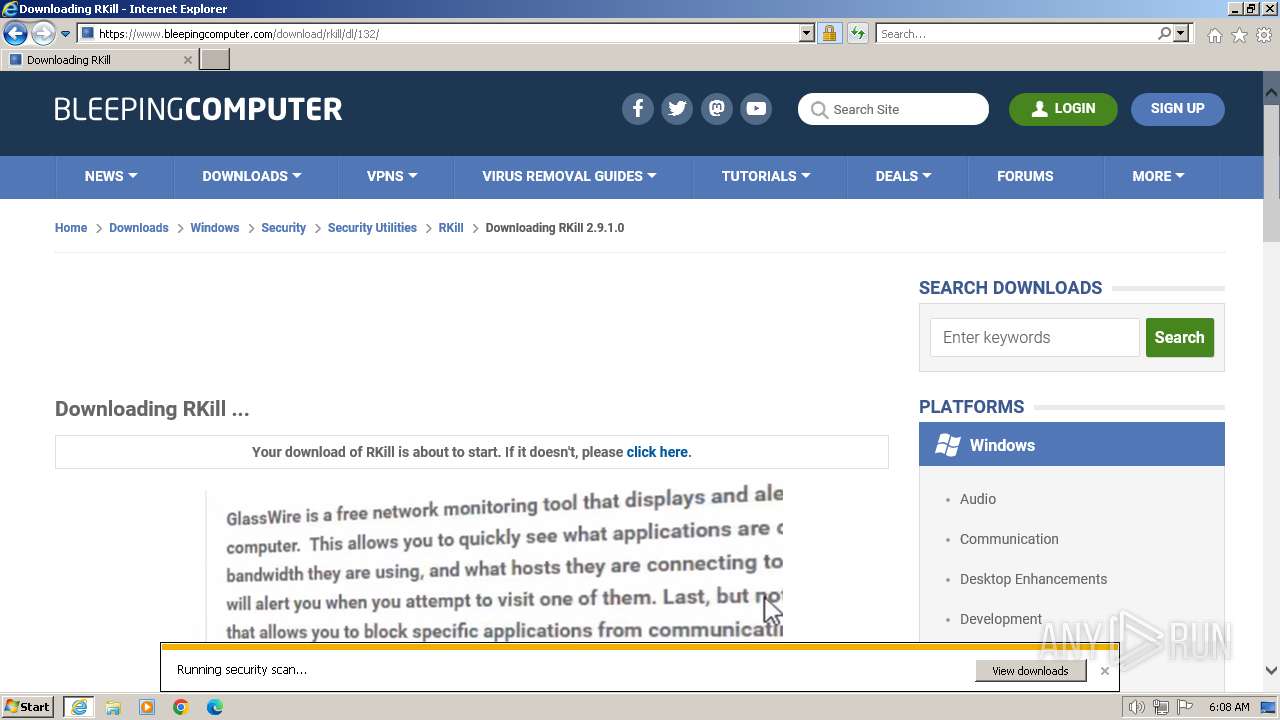
Task: Click the refresh page icon
Action: (x=857, y=34)
